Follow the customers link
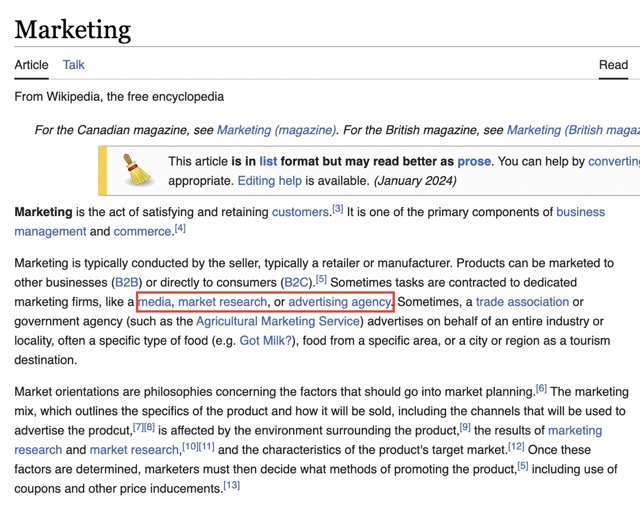 (300, 212)
